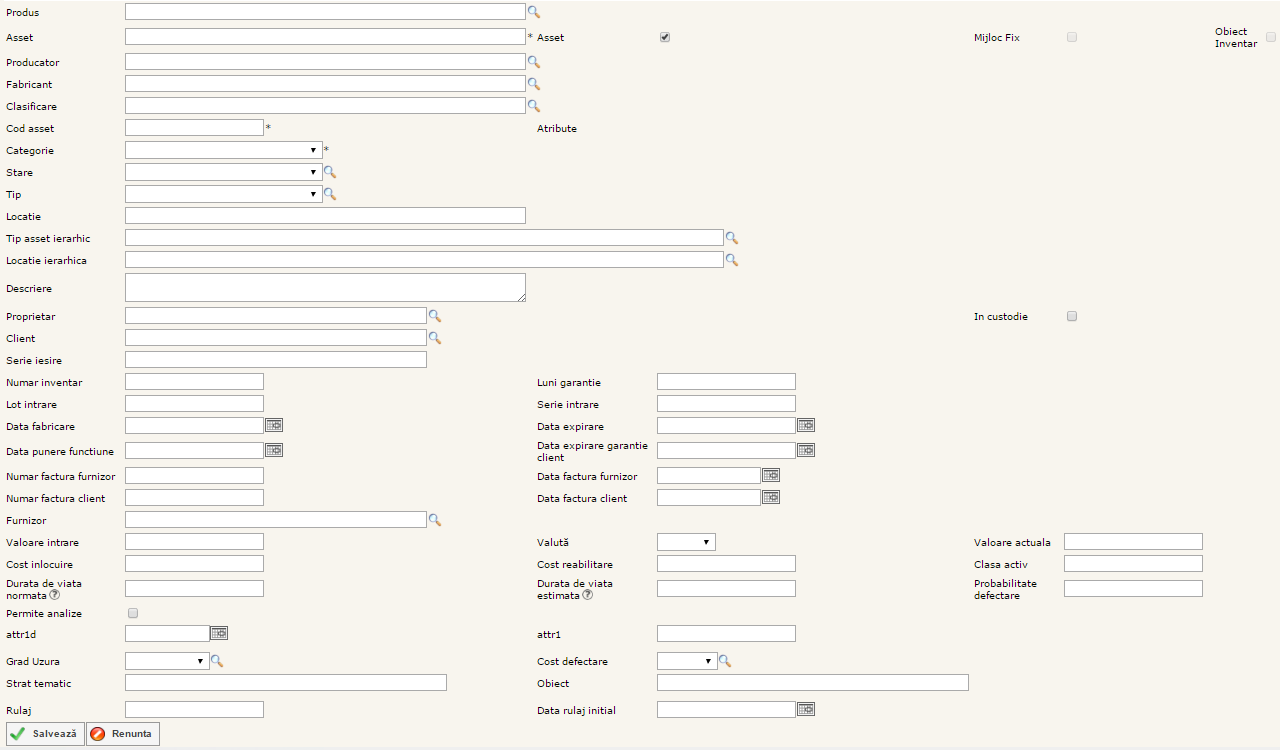
Task: Click magnifier icon beside Clasificare field
Action: coord(533,106)
